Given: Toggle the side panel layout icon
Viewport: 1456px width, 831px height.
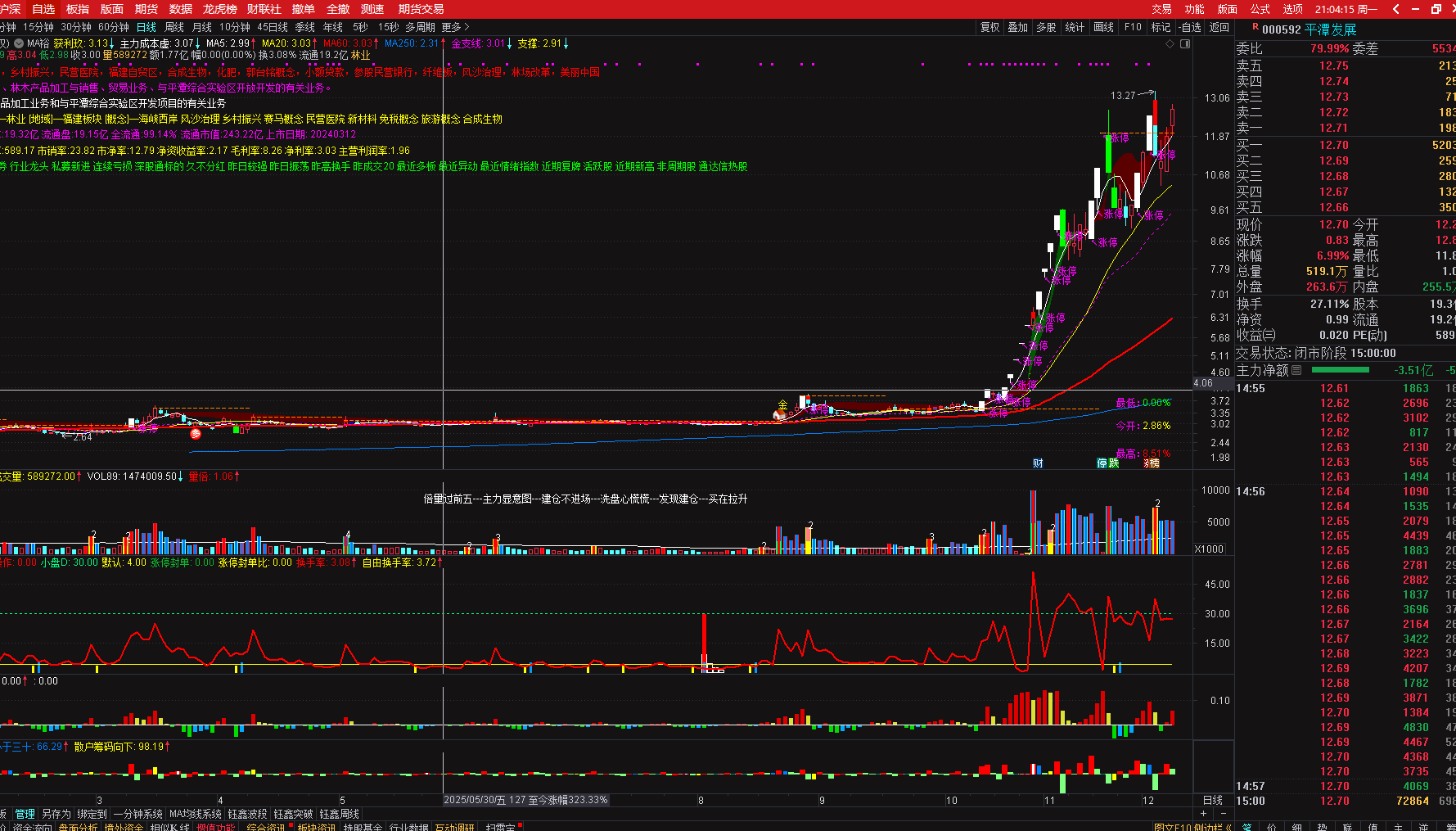Looking at the screenshot, I should tap(1184, 43).
